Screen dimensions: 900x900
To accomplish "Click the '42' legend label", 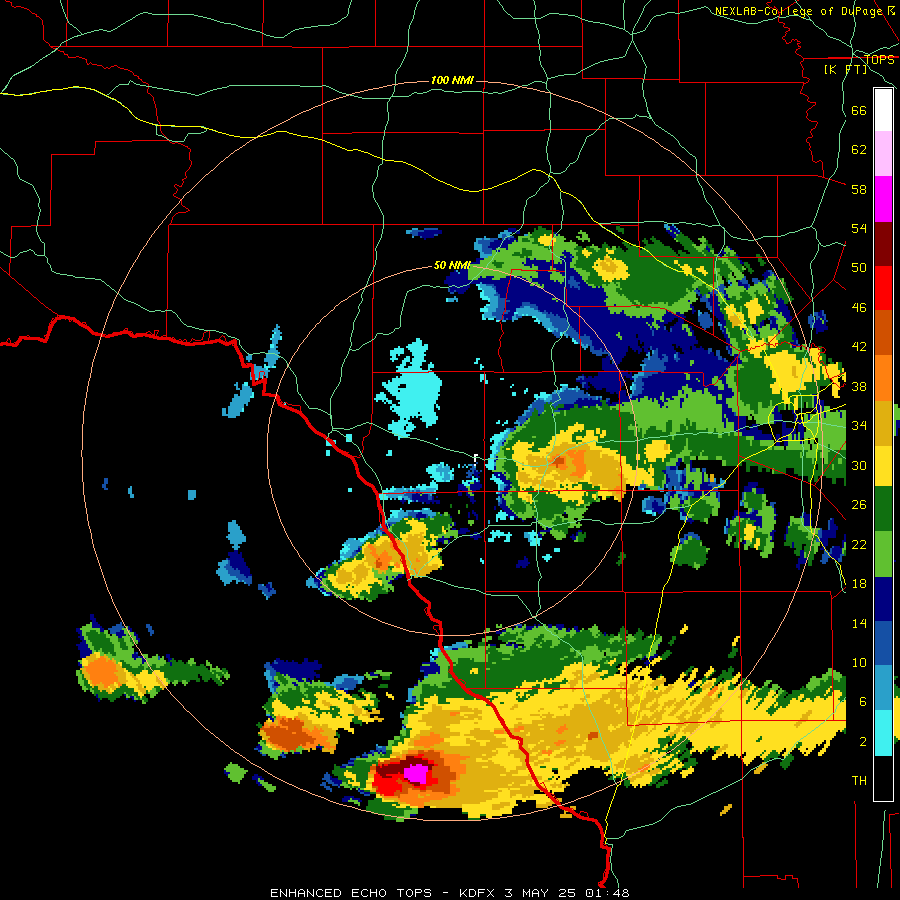I will (859, 347).
